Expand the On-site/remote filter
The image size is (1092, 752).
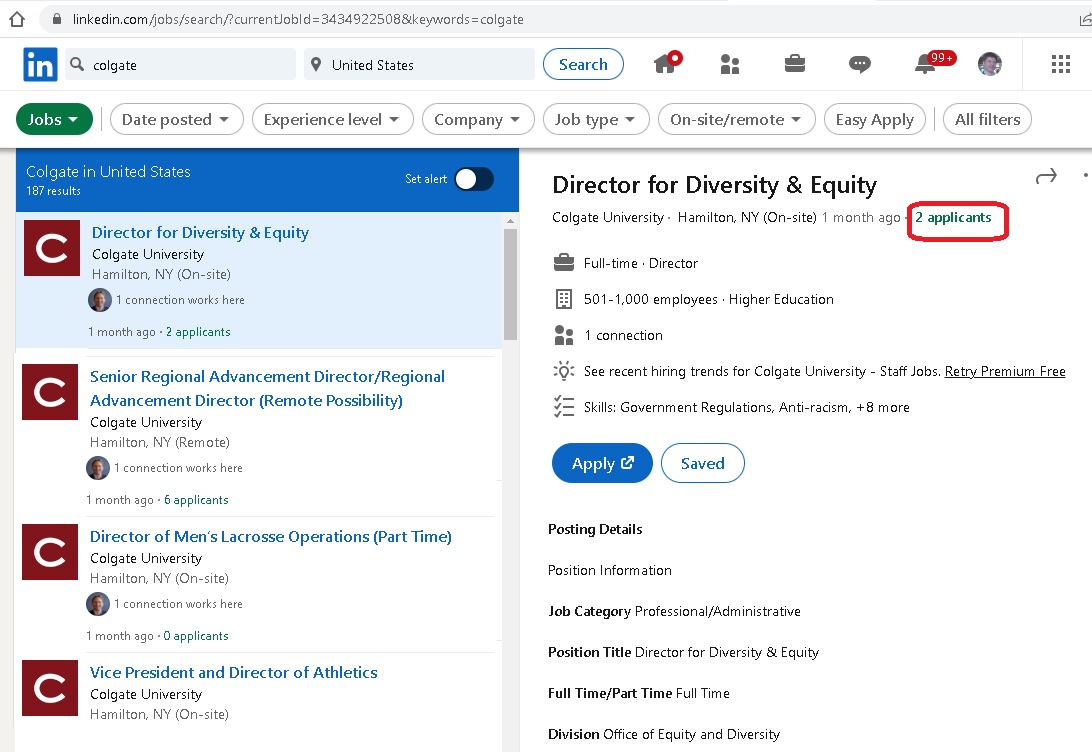[737, 119]
